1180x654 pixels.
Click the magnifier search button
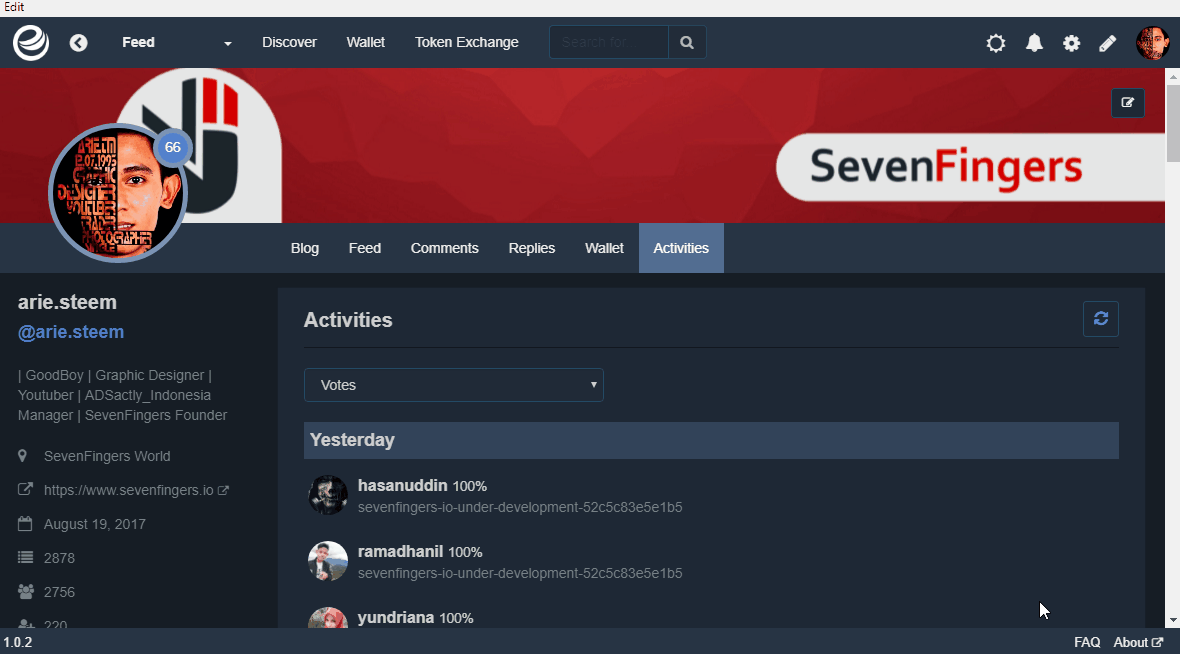click(x=687, y=42)
